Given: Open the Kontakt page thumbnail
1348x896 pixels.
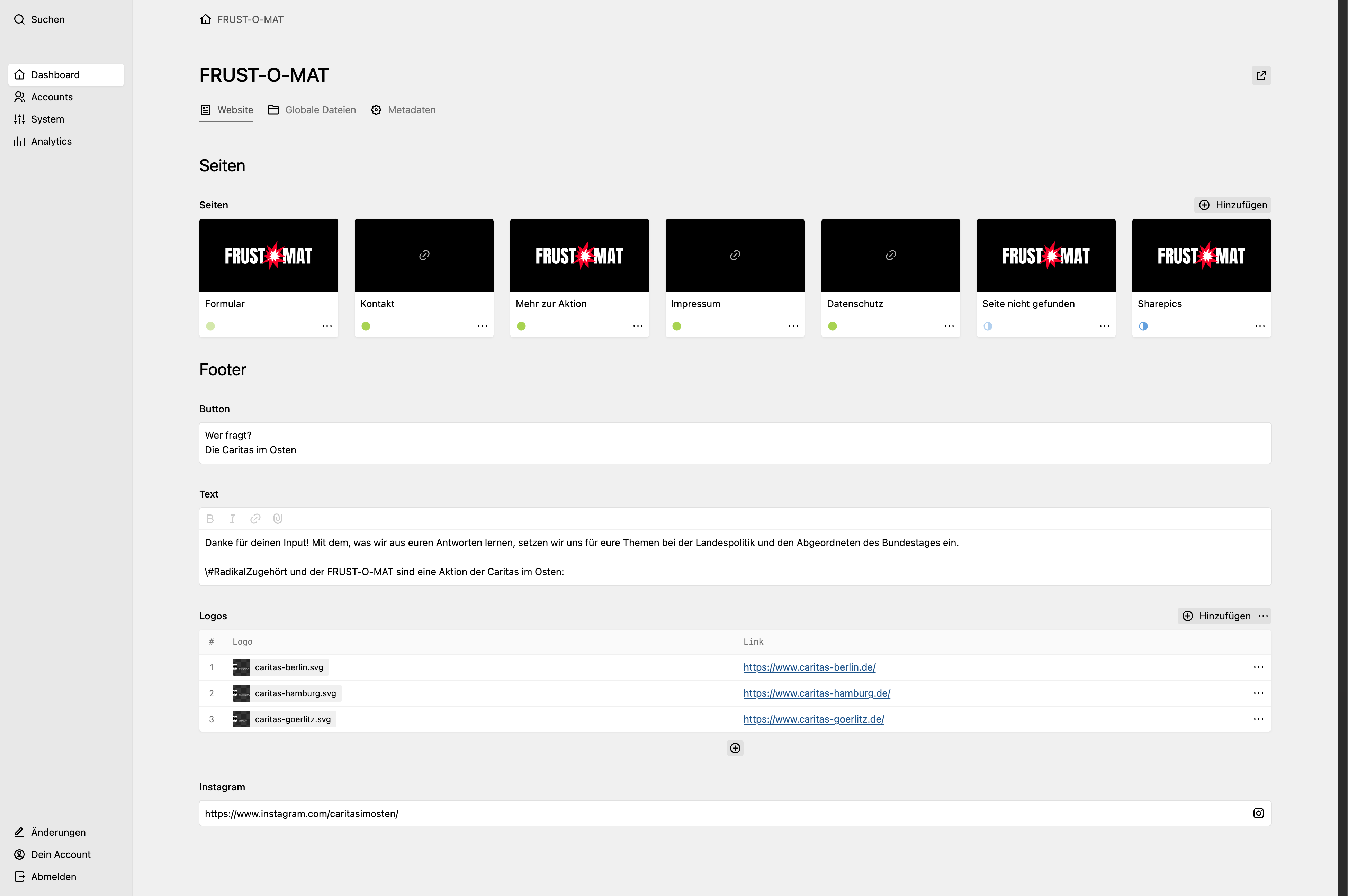Looking at the screenshot, I should (424, 256).
